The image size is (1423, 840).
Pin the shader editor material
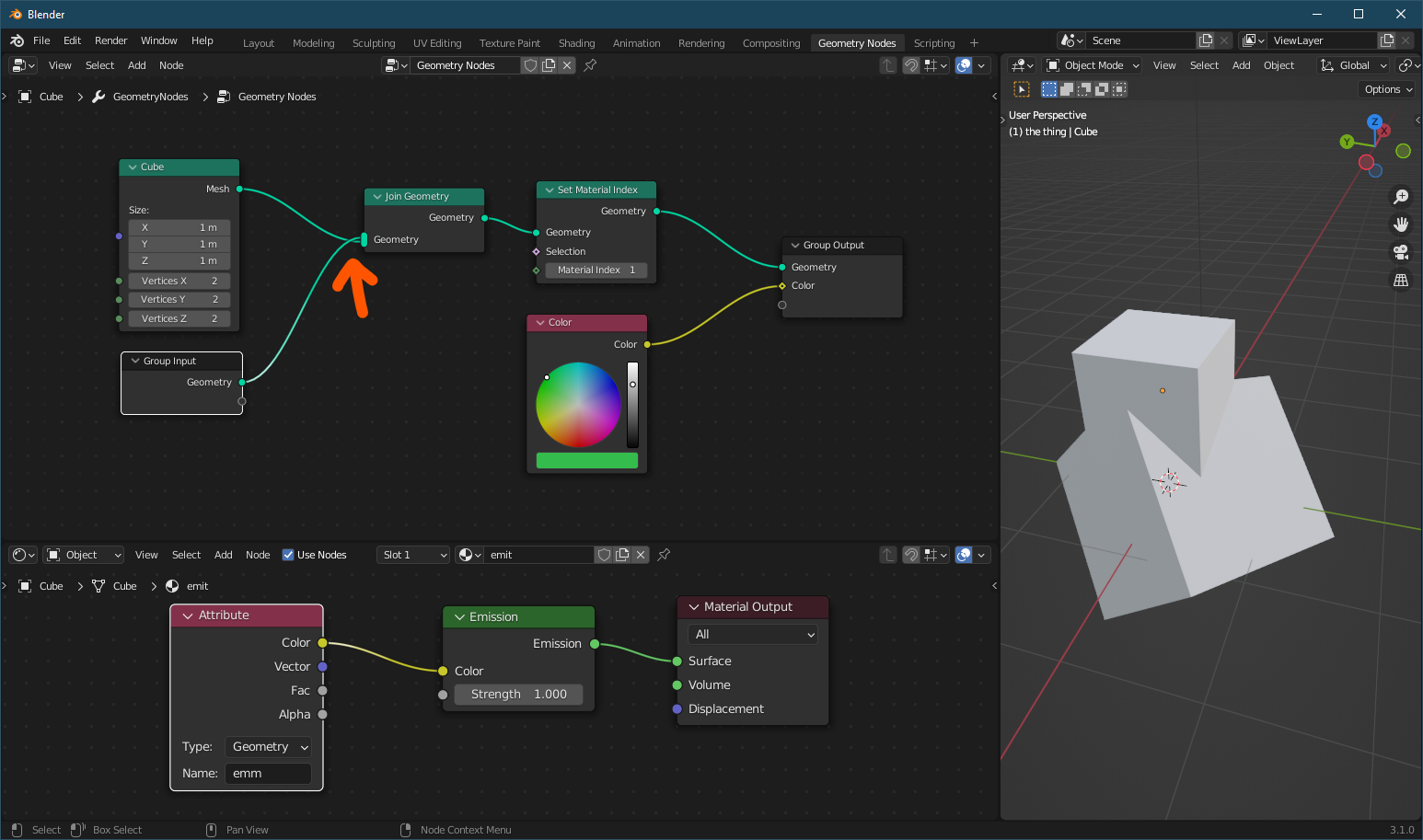(x=664, y=555)
